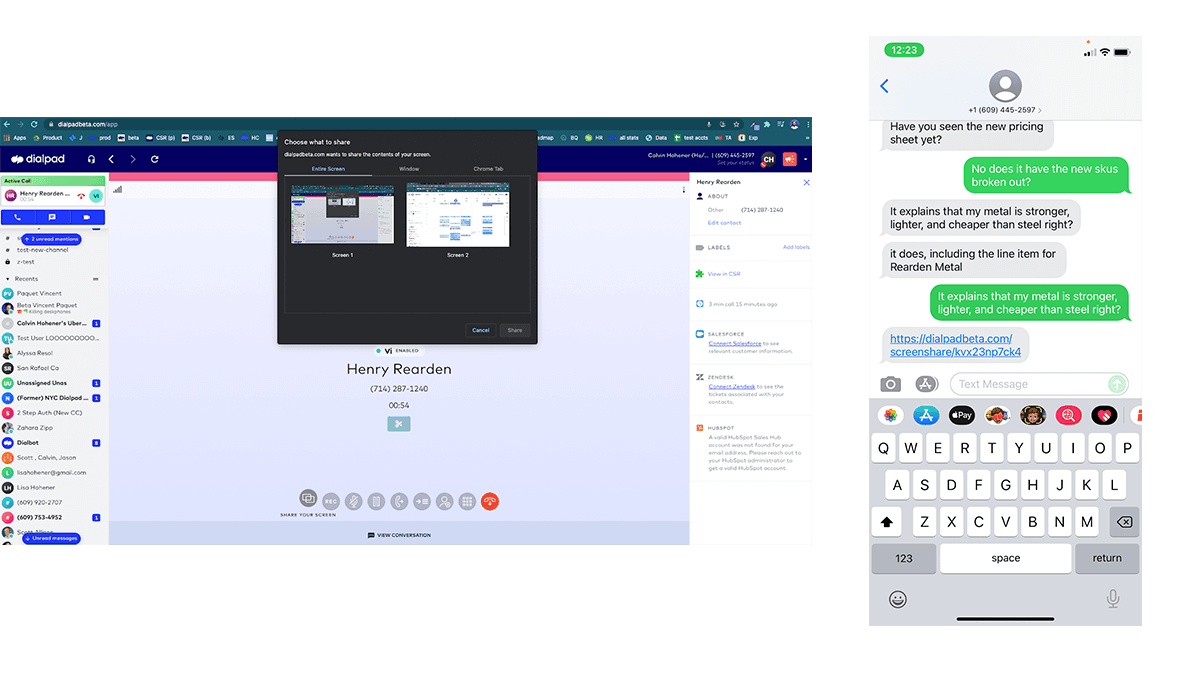This screenshot has height=681, width=1177.
Task: Click the blue video button in sidebar
Action: [x=86, y=217]
